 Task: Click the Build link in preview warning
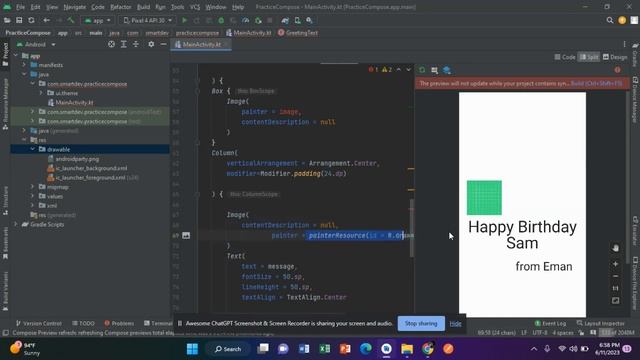tap(596, 83)
